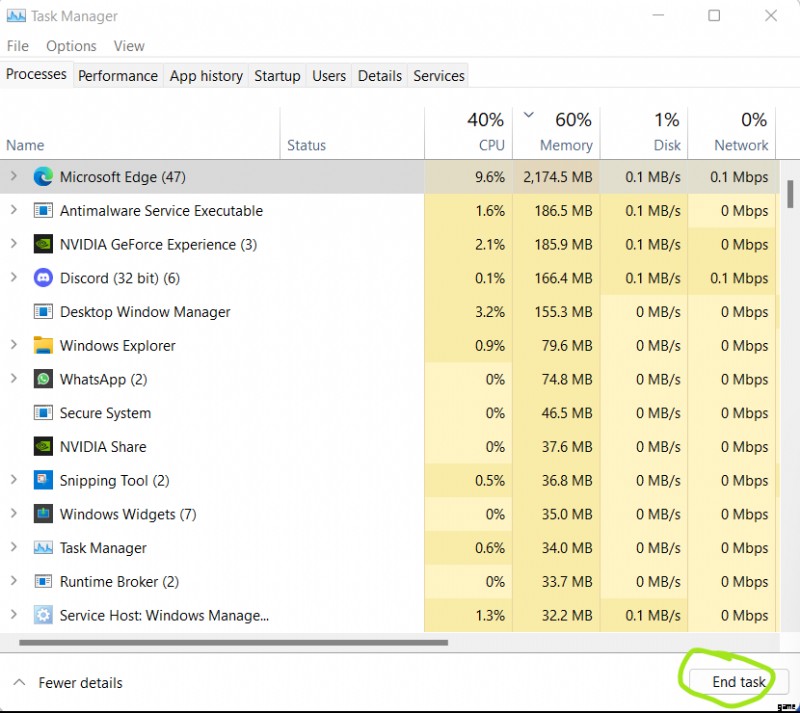Maximize the Task Manager window
Image resolution: width=800 pixels, height=713 pixels.
[714, 15]
